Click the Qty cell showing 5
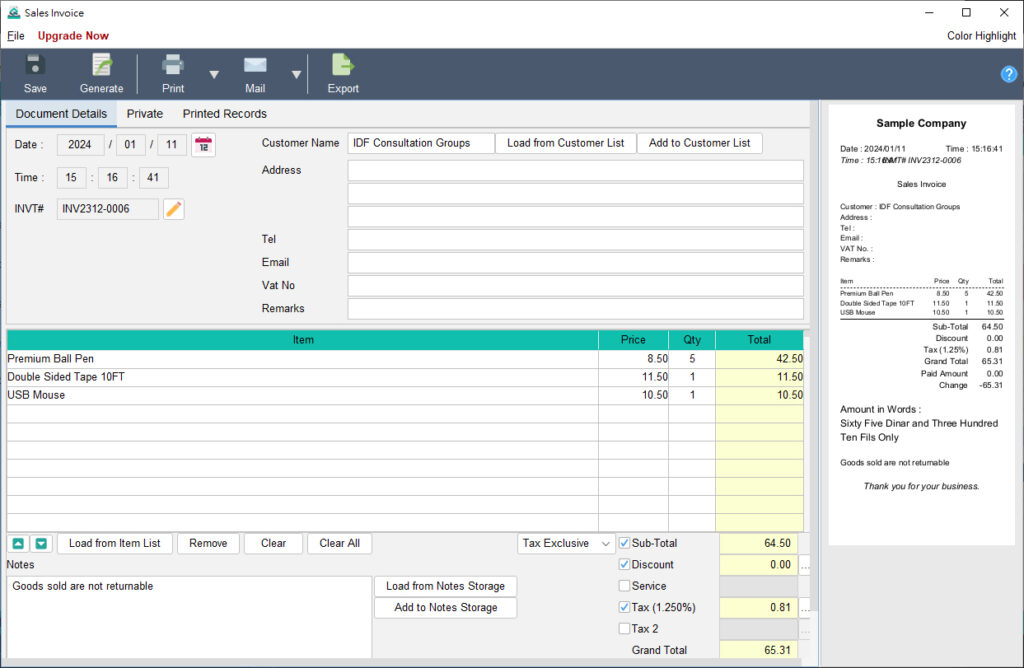 pyautogui.click(x=692, y=359)
